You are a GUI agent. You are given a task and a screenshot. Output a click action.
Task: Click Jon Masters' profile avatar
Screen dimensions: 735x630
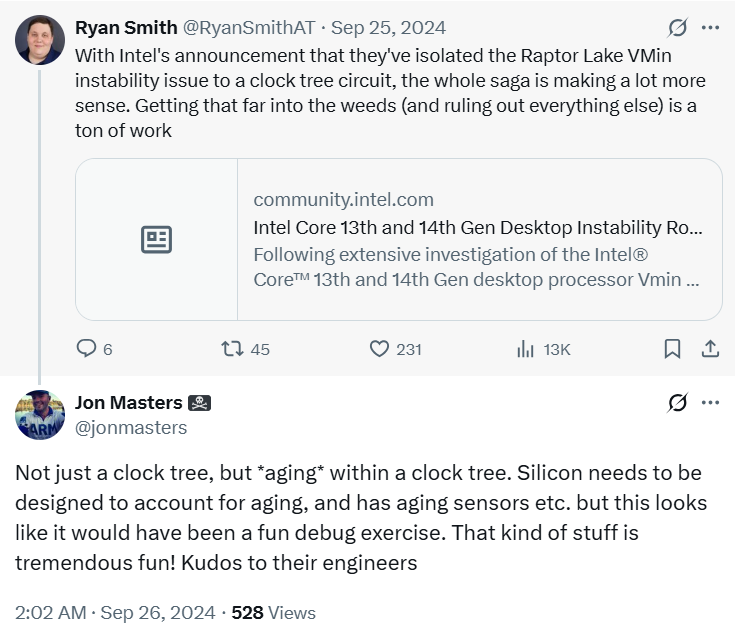click(40, 415)
